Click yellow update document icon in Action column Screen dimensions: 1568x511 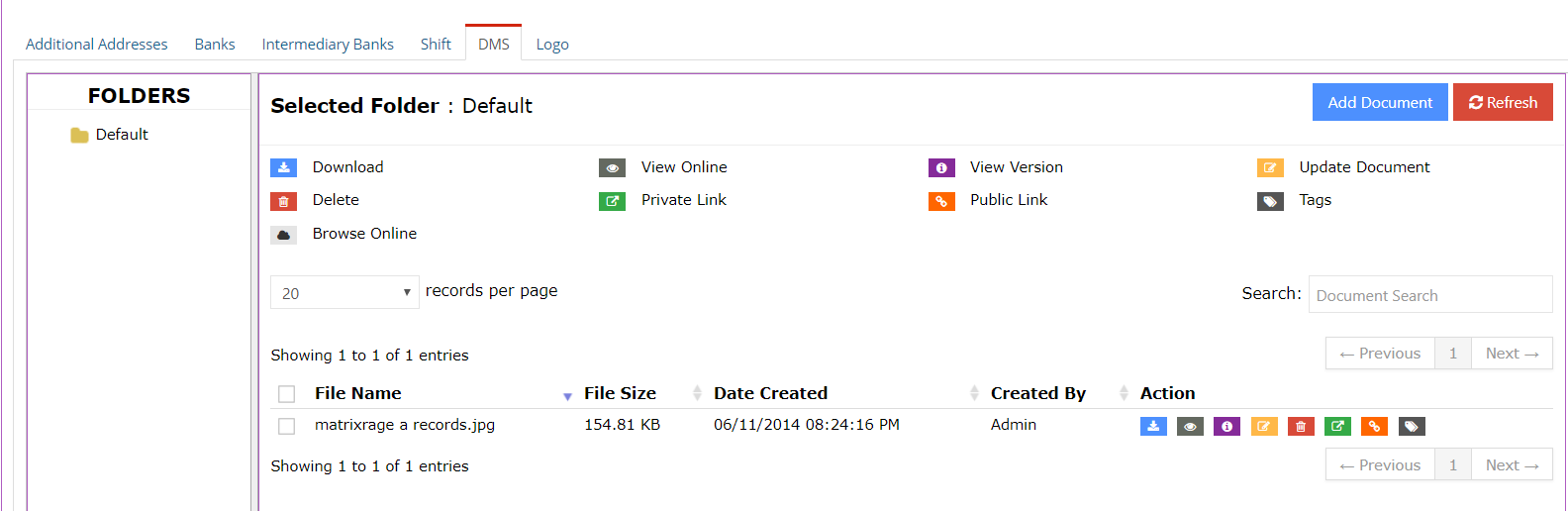1264,427
